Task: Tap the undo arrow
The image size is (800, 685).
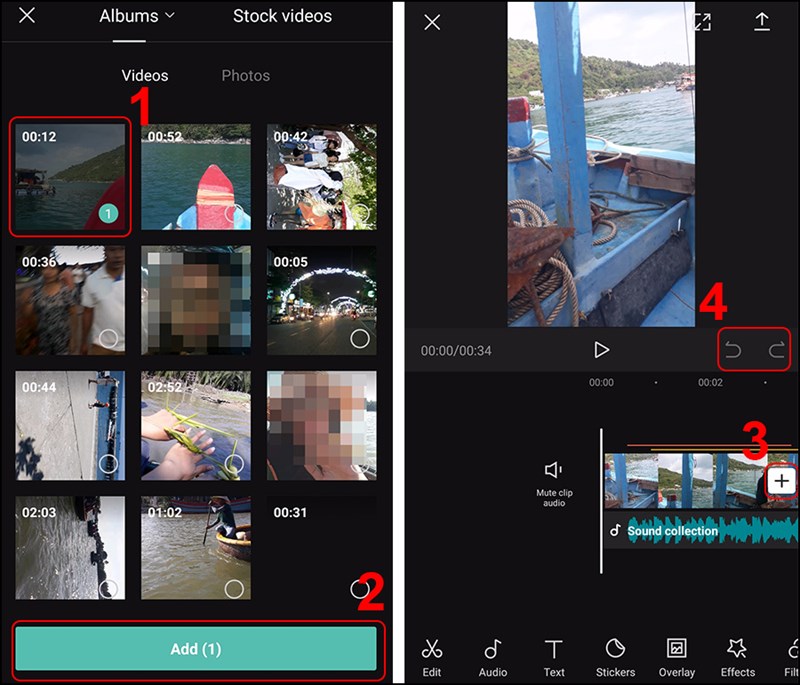Action: (732, 349)
